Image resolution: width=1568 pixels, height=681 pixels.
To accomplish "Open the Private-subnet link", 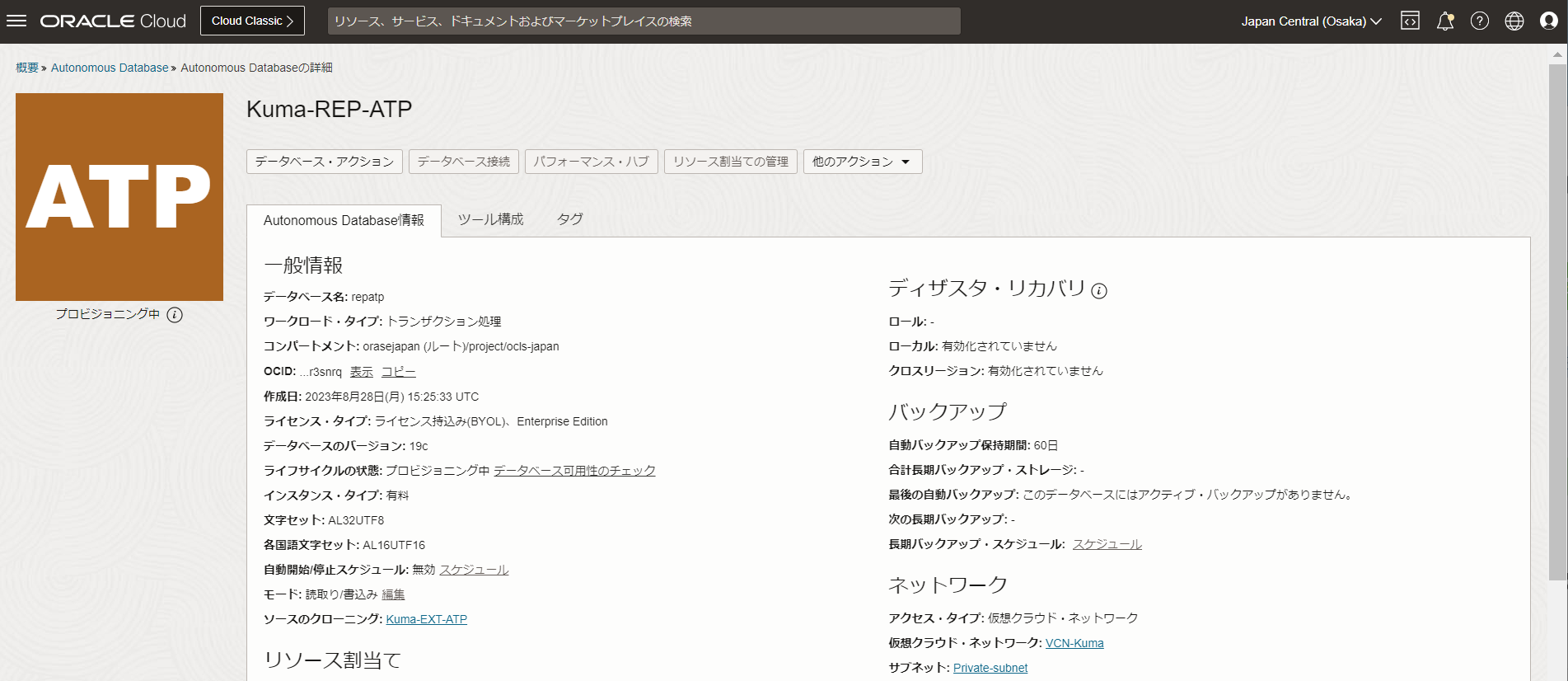I will pos(990,668).
